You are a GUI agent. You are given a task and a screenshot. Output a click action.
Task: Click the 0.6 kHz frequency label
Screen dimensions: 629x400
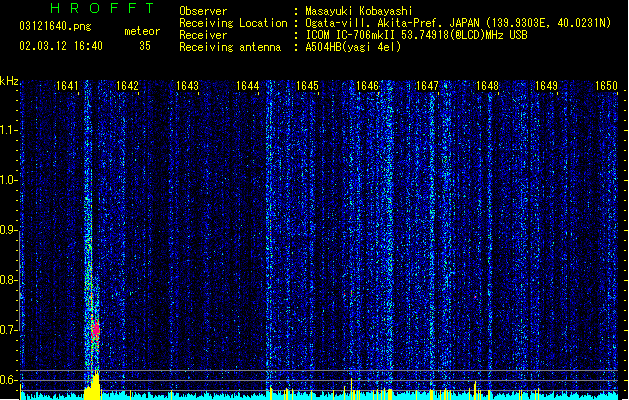tap(8, 380)
